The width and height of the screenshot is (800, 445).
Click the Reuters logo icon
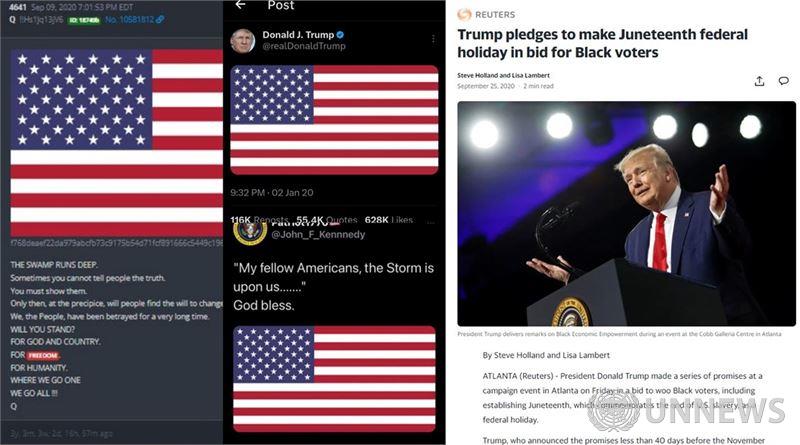[464, 14]
